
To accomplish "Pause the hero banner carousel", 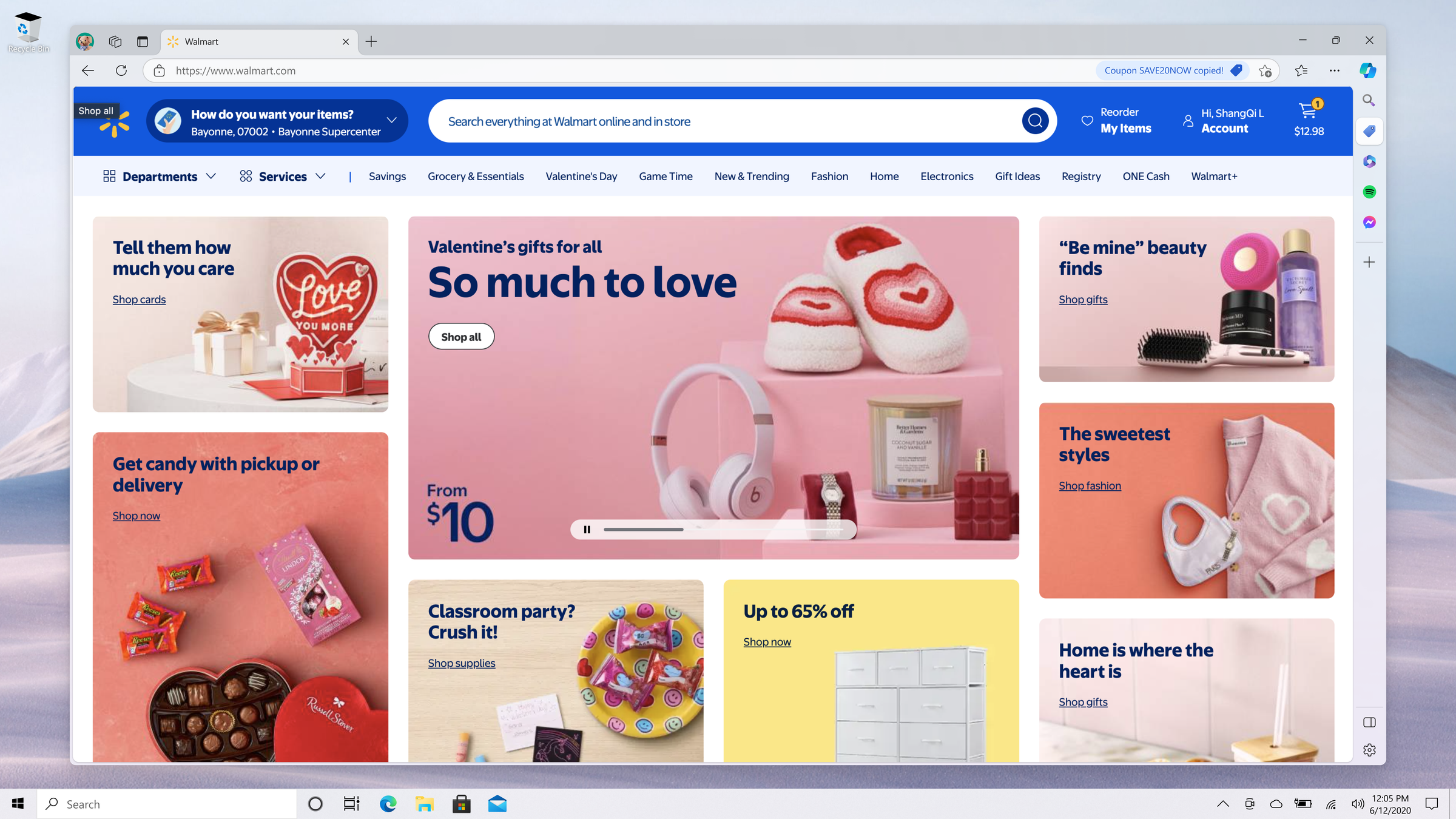I will pyautogui.click(x=587, y=530).
